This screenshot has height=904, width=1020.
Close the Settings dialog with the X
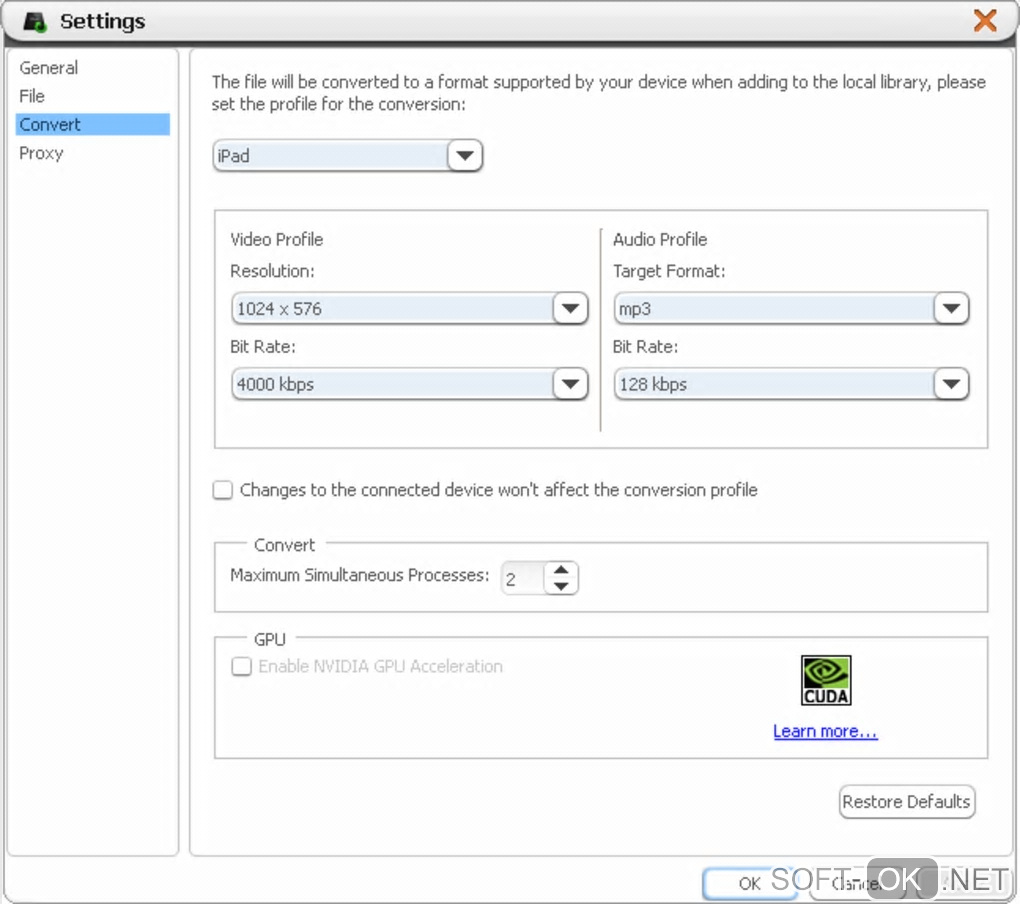(985, 20)
